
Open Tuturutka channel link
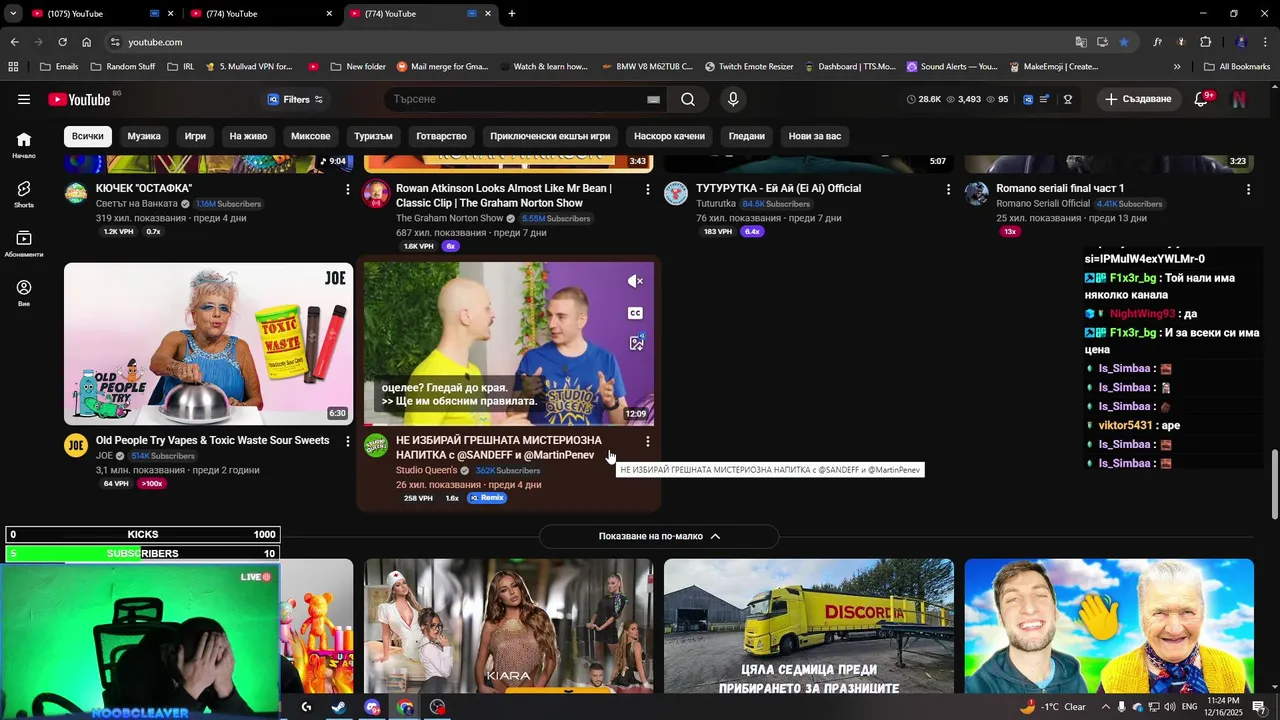point(715,204)
